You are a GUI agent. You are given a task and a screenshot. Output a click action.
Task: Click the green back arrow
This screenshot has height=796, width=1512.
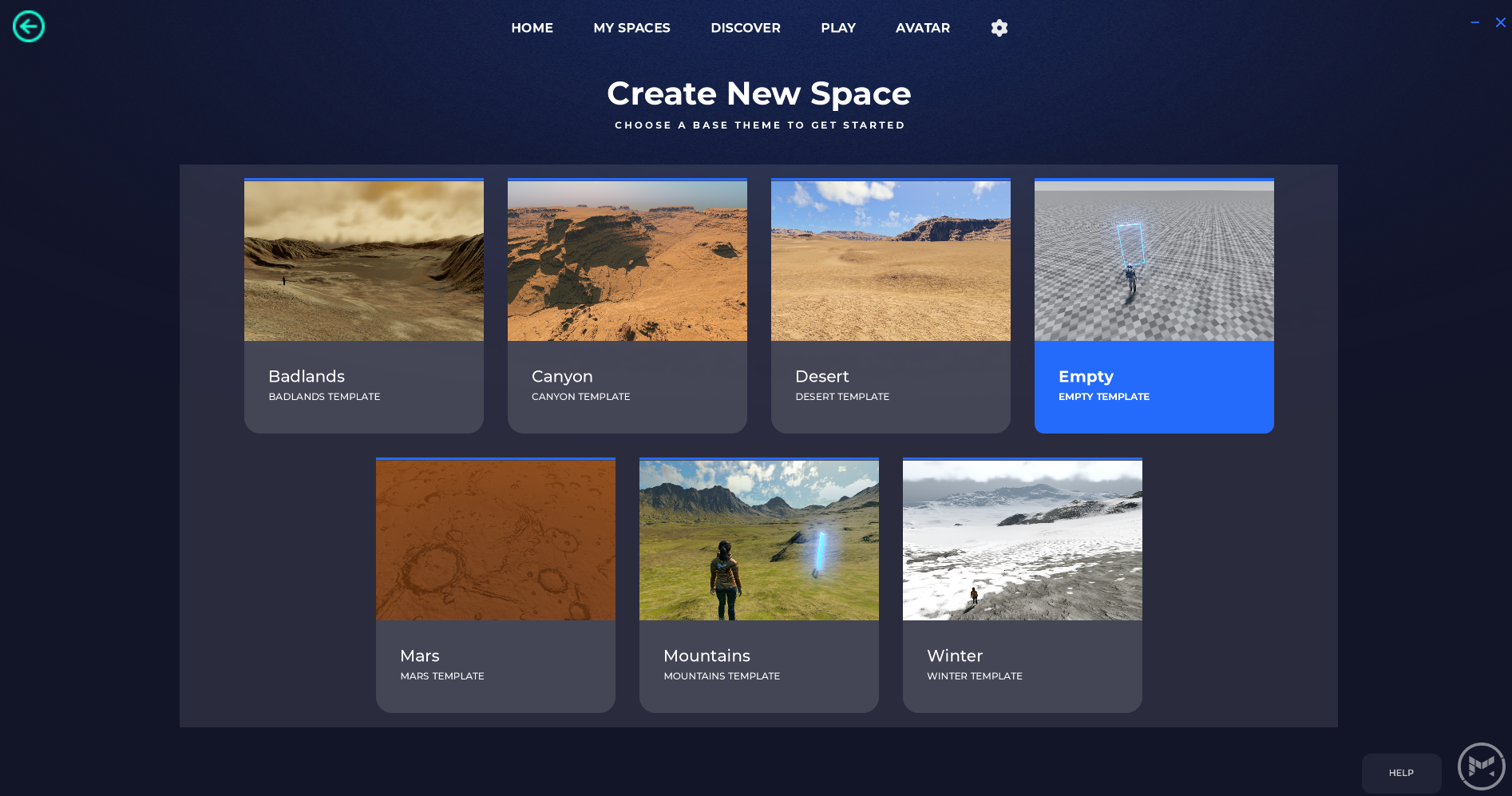28,26
